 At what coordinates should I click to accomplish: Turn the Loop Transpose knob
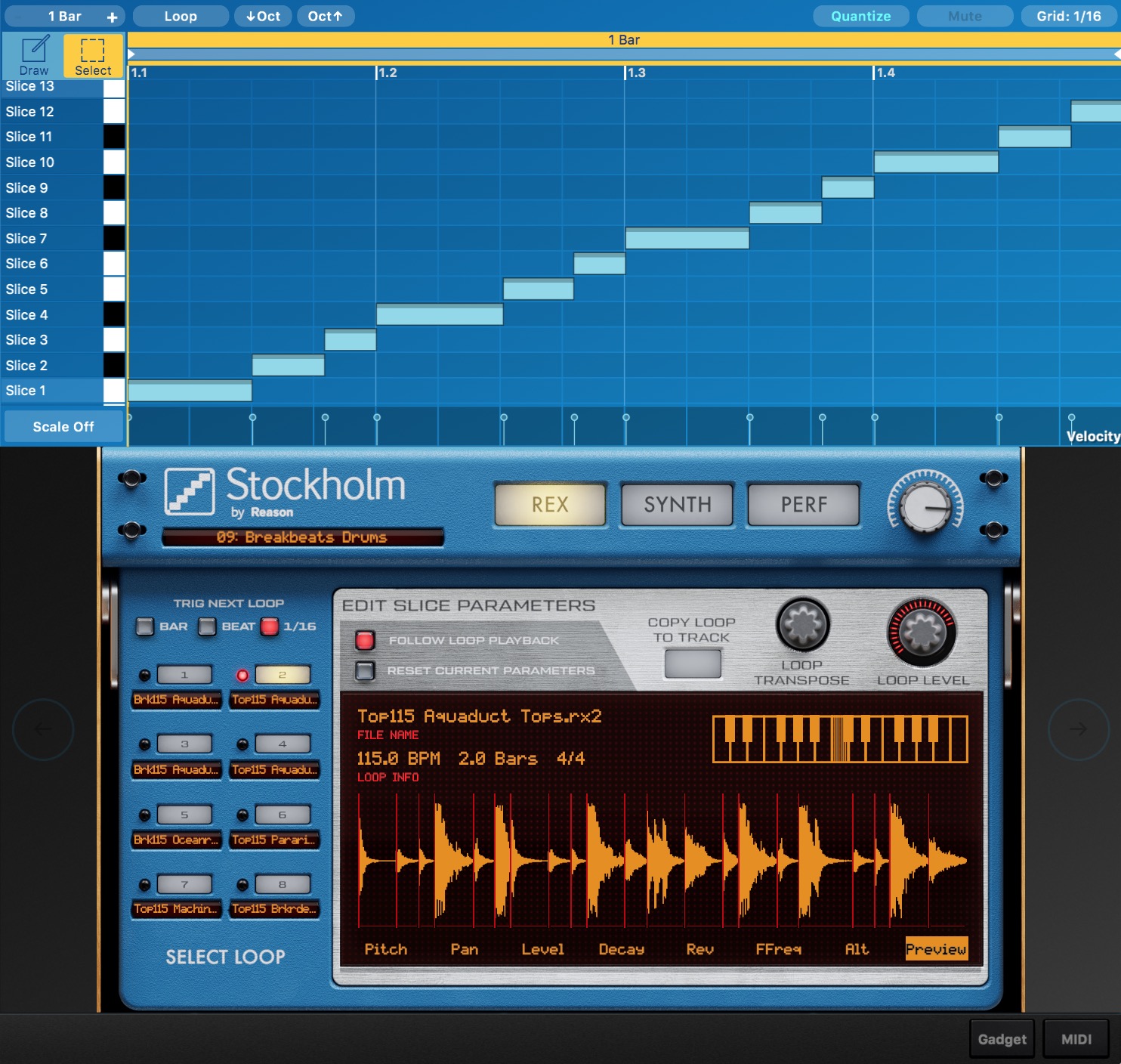point(801,626)
